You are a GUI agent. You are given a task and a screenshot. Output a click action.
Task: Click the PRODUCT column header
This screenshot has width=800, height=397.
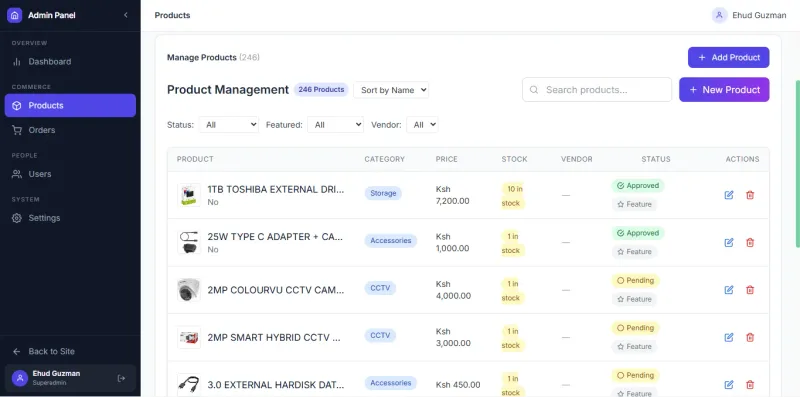pyautogui.click(x=195, y=159)
